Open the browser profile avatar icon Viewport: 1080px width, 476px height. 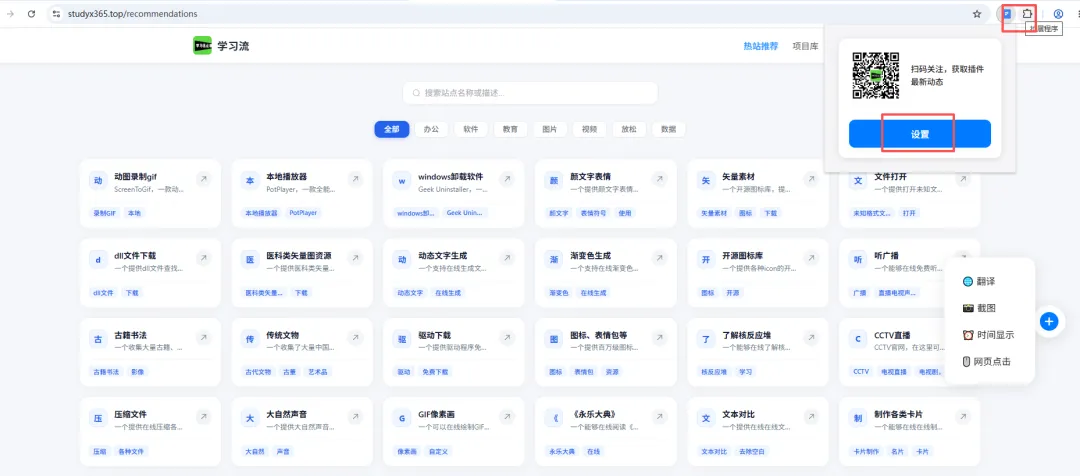[x=1059, y=14]
